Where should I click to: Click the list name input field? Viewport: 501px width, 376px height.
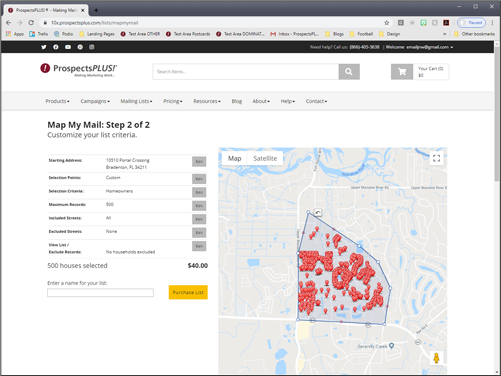pos(100,293)
